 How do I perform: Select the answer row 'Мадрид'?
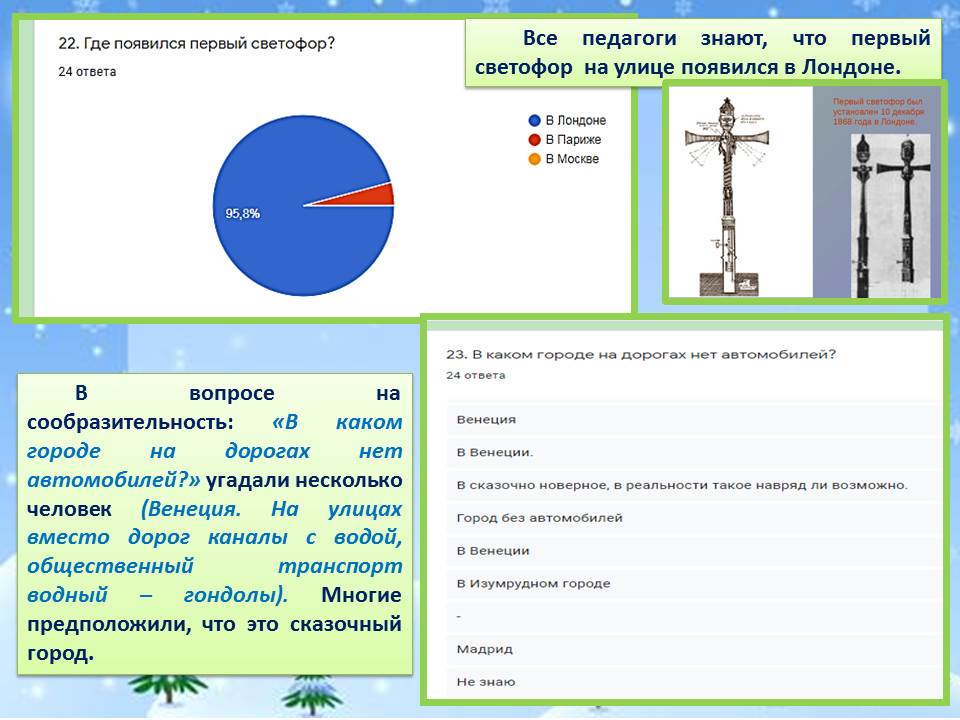(693, 649)
